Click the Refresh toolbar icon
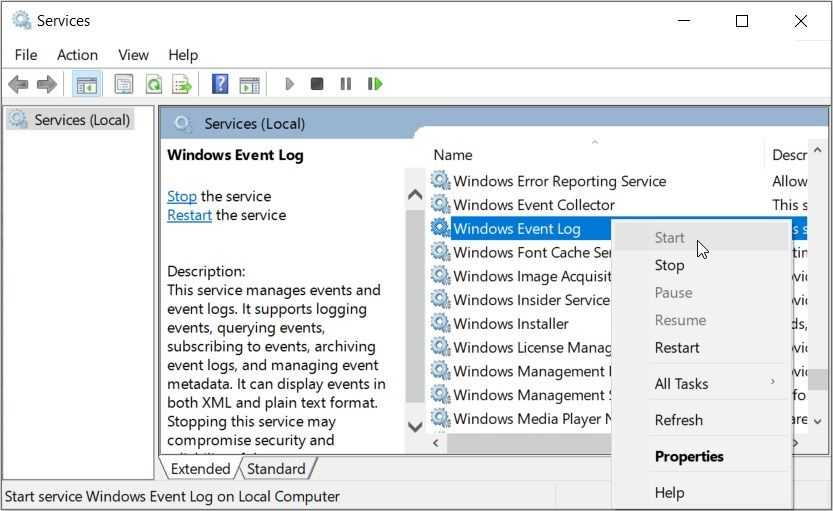Screen dimensions: 833x511 [153, 84]
